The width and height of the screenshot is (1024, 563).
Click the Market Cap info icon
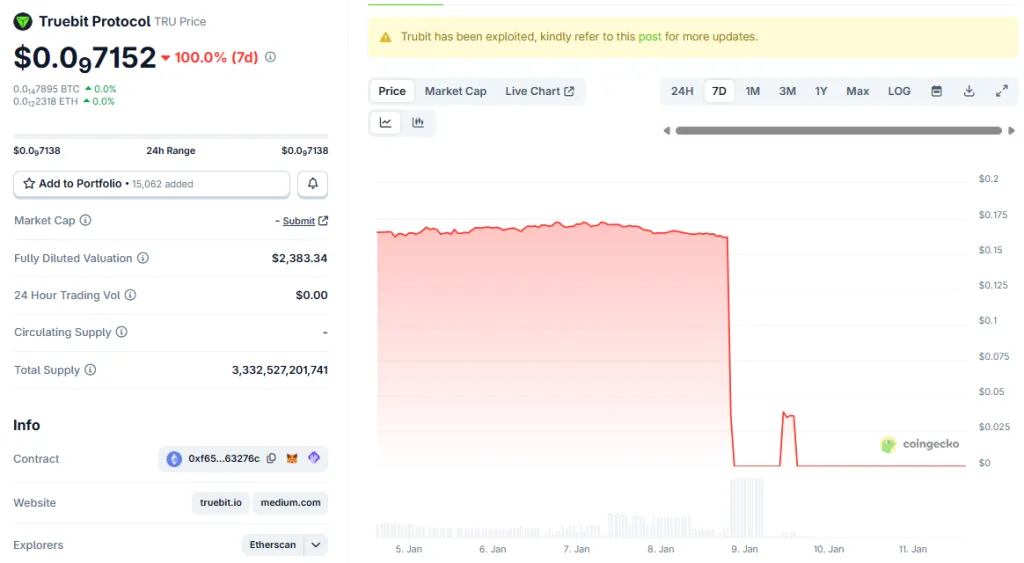85,221
